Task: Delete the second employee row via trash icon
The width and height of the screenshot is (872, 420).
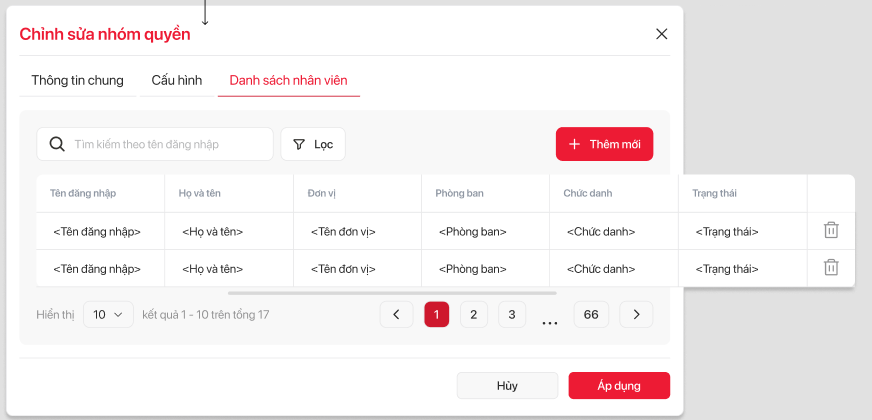Action: point(830,267)
